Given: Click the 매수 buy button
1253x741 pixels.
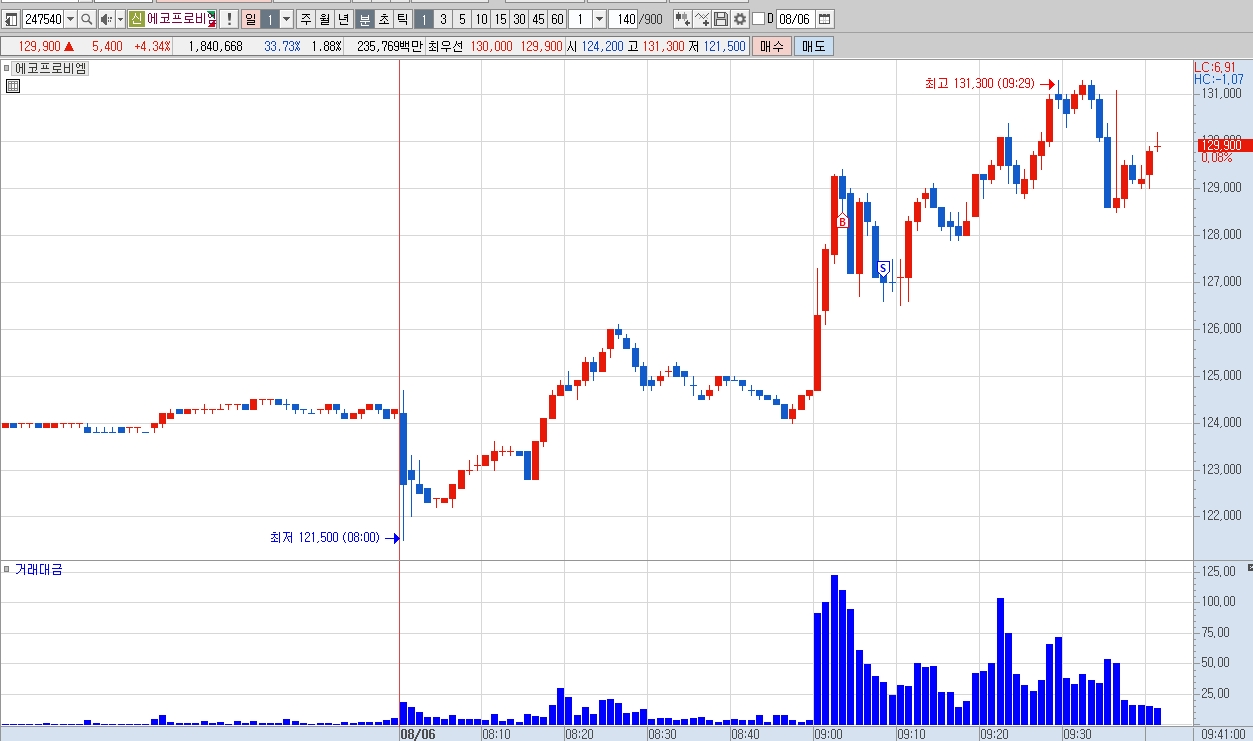Looking at the screenshot, I should 772,46.
